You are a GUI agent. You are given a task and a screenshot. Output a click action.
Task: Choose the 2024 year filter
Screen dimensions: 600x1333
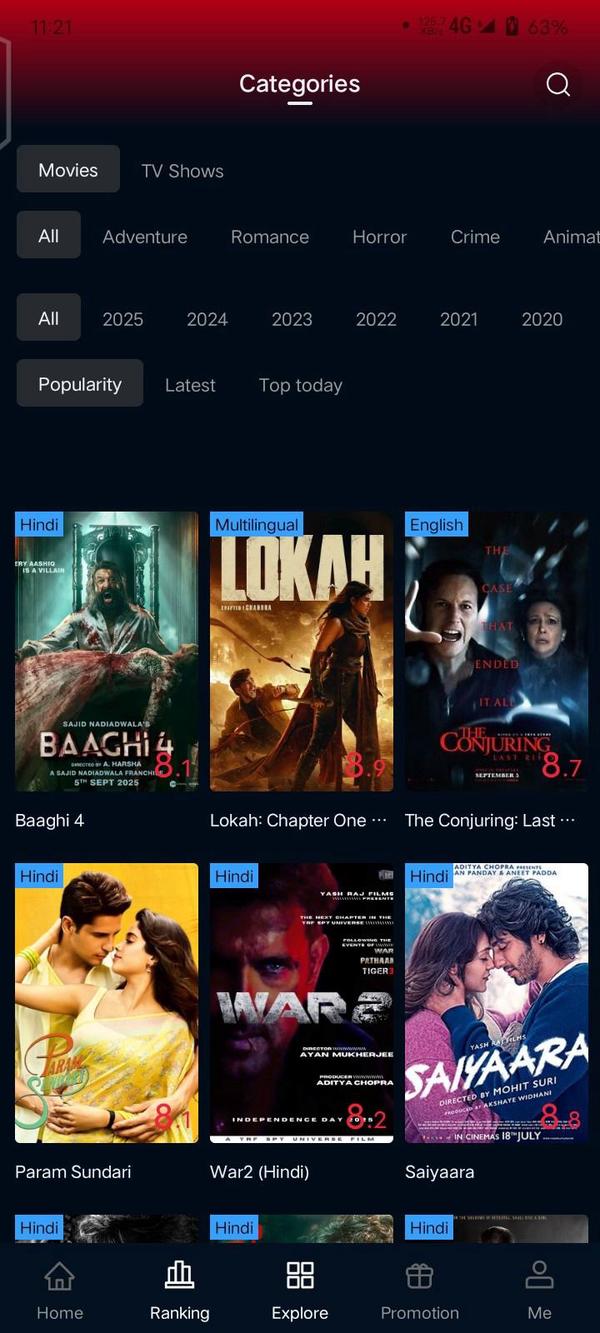pyautogui.click(x=207, y=319)
